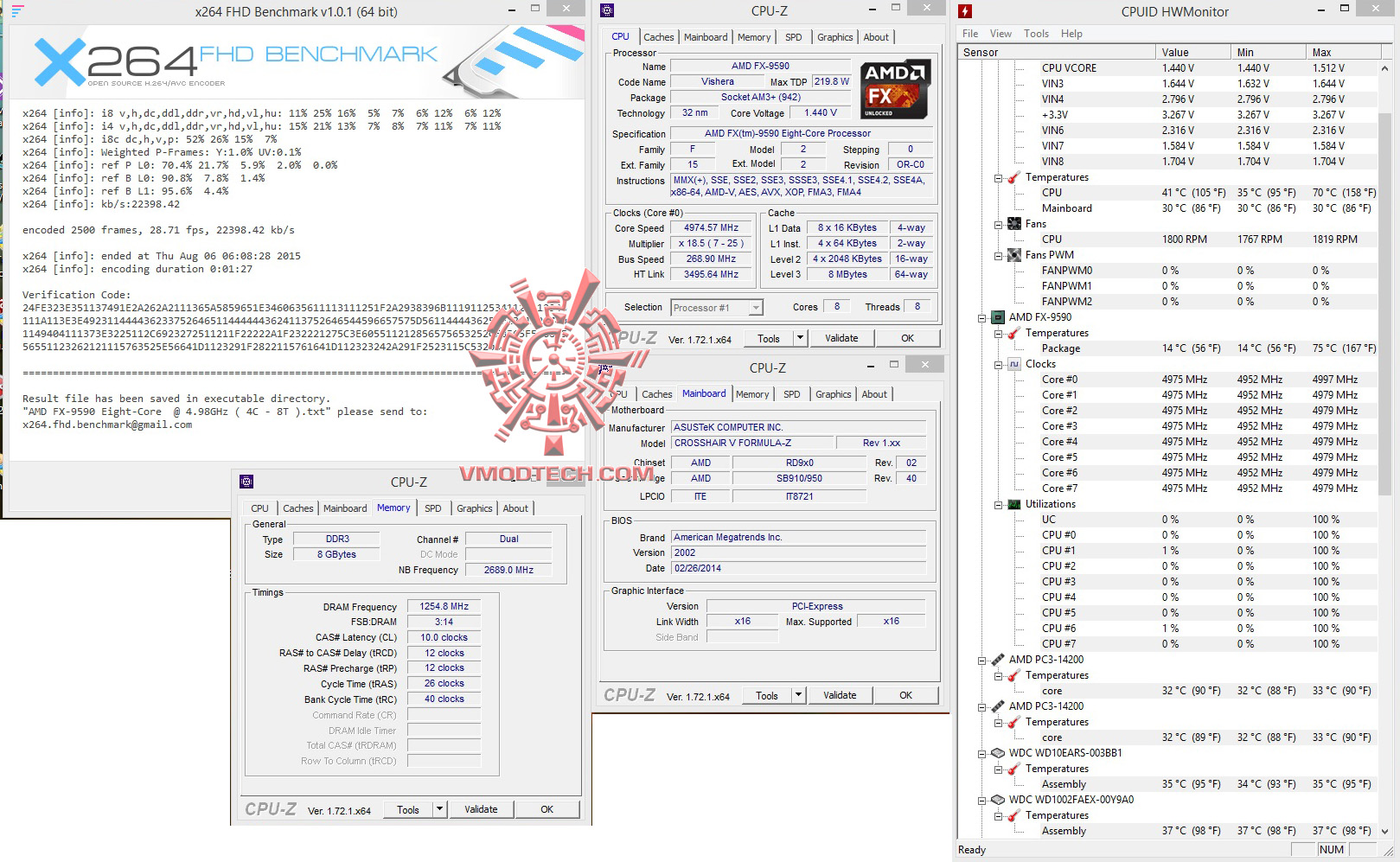
Task: Click the thermometer icon above the CPU 41 °C row
Action: 1014,177
